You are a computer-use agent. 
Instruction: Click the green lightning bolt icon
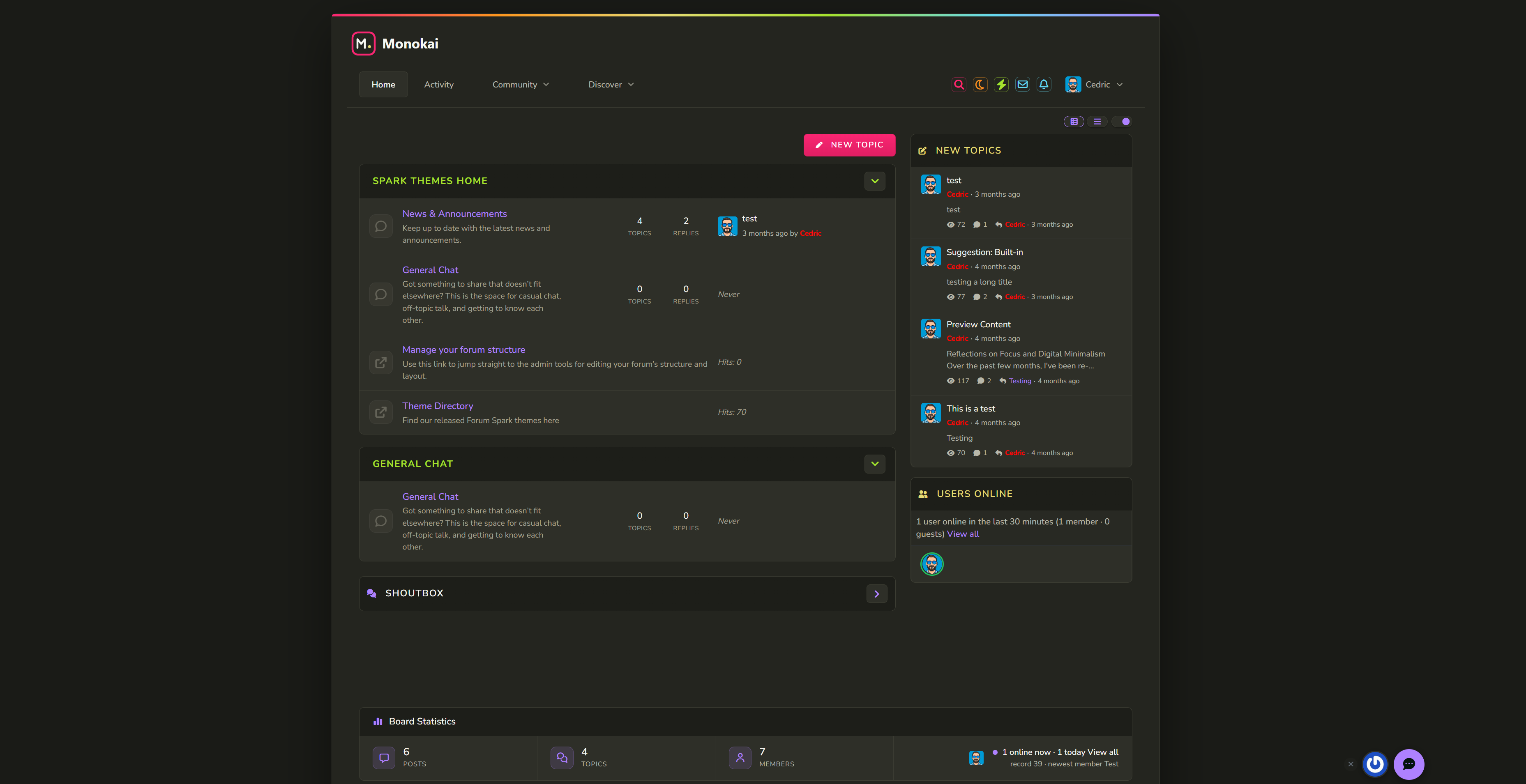(1001, 85)
